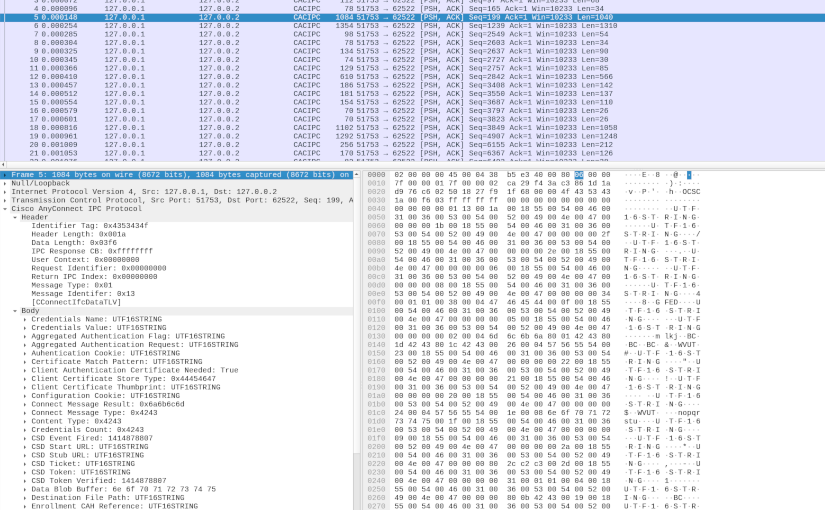Expand Enrollment CAH Reference field
The width and height of the screenshot is (825, 510).
click(25, 506)
